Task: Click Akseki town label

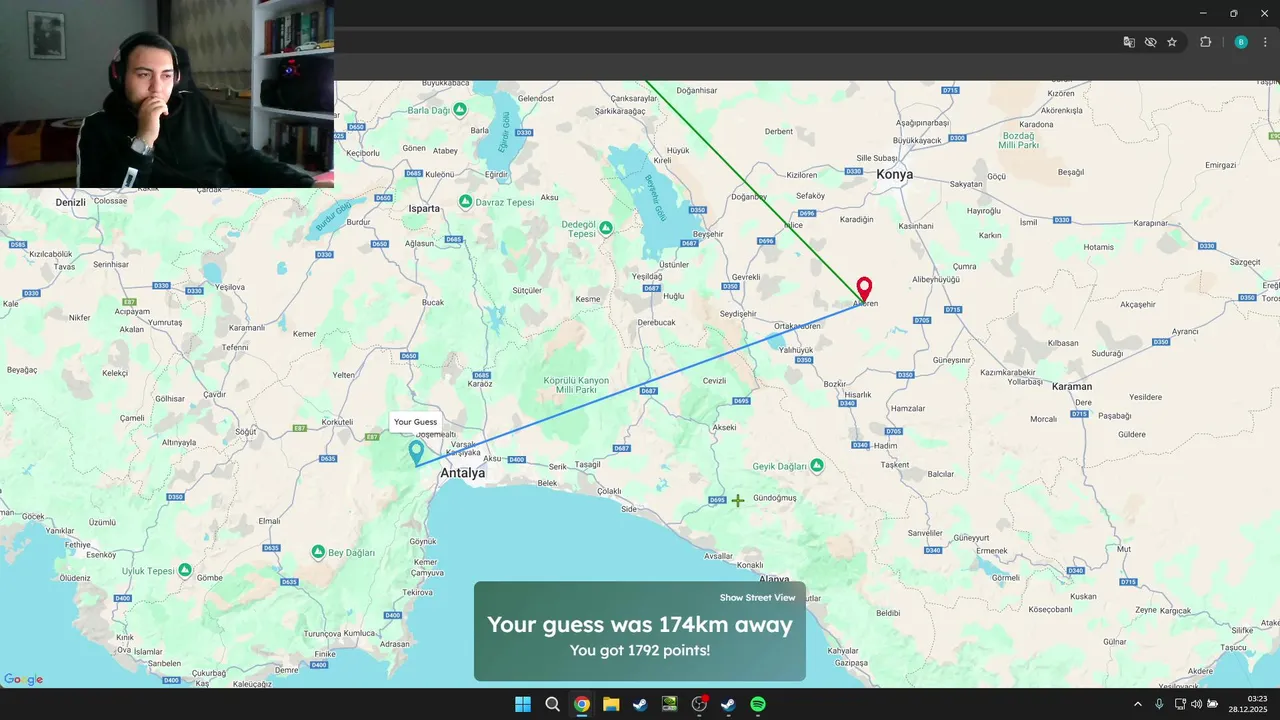Action: (724, 427)
